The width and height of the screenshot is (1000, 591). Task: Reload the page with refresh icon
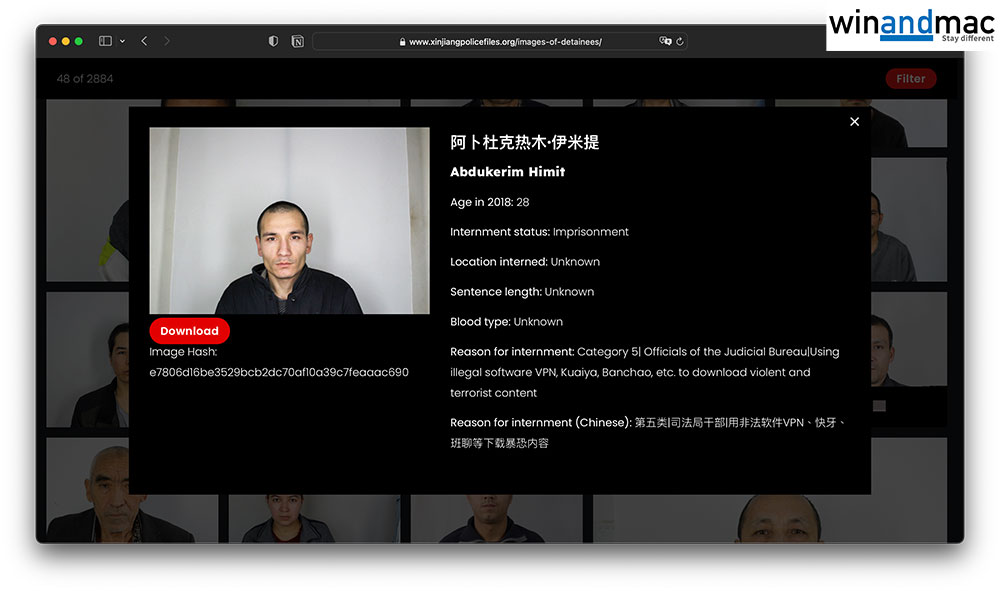click(x=680, y=41)
